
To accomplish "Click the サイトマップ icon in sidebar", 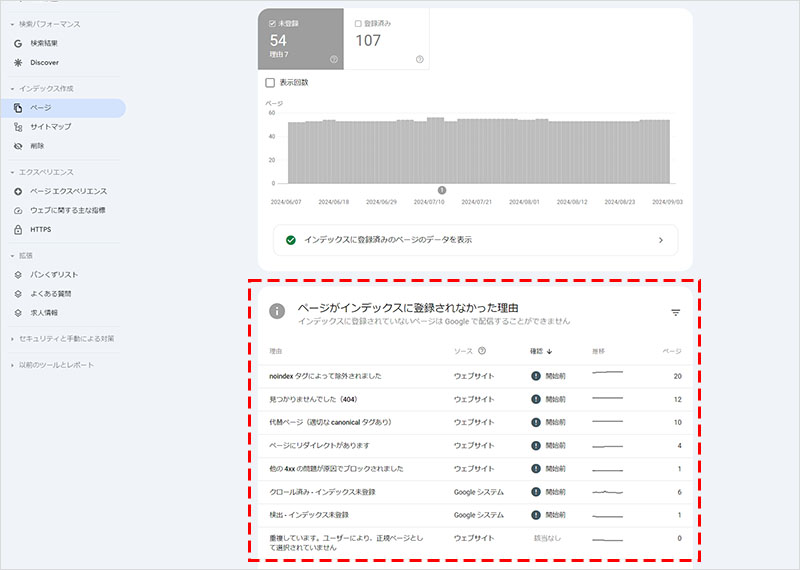I will 18,127.
